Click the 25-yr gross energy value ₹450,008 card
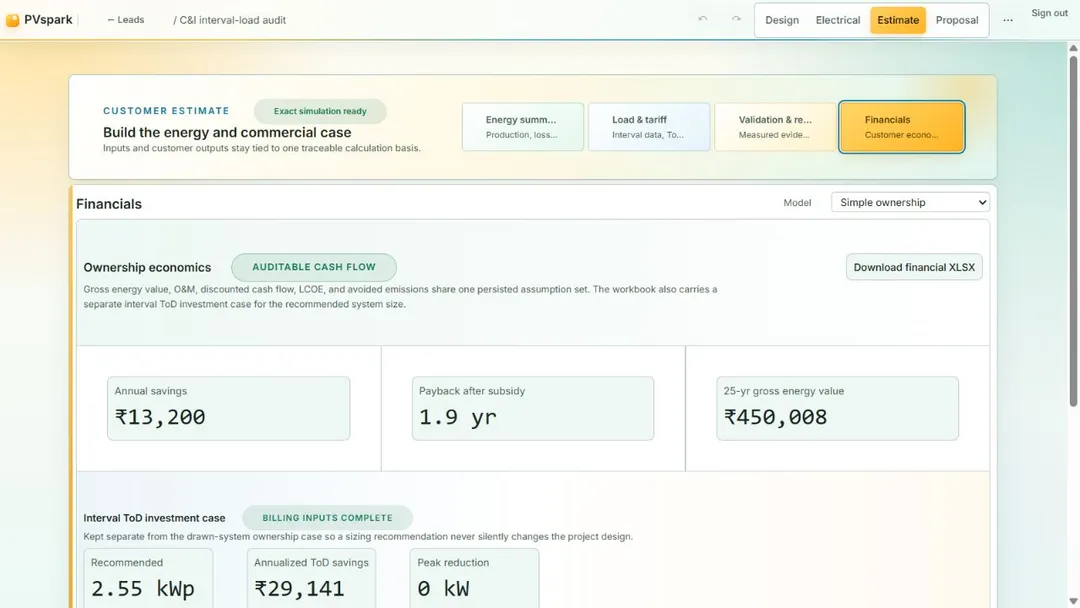This screenshot has width=1080, height=608. [x=838, y=408]
